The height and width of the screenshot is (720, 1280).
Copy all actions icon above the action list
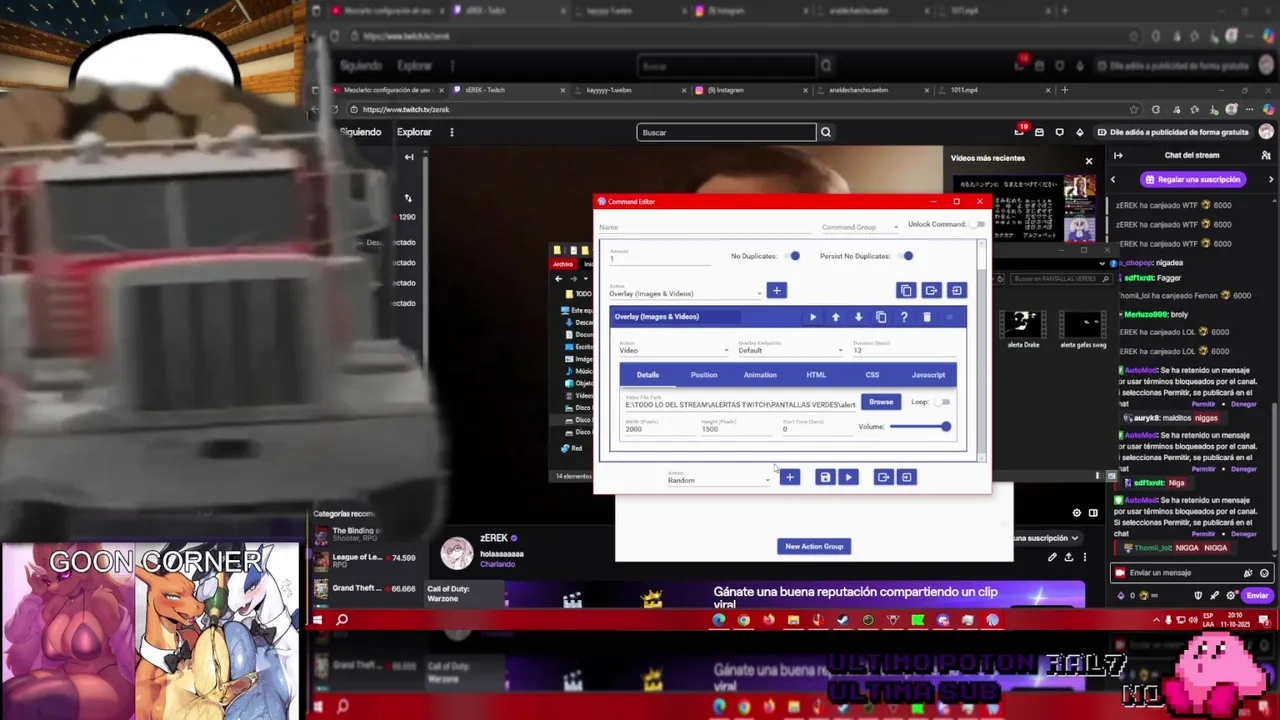pyautogui.click(x=906, y=291)
